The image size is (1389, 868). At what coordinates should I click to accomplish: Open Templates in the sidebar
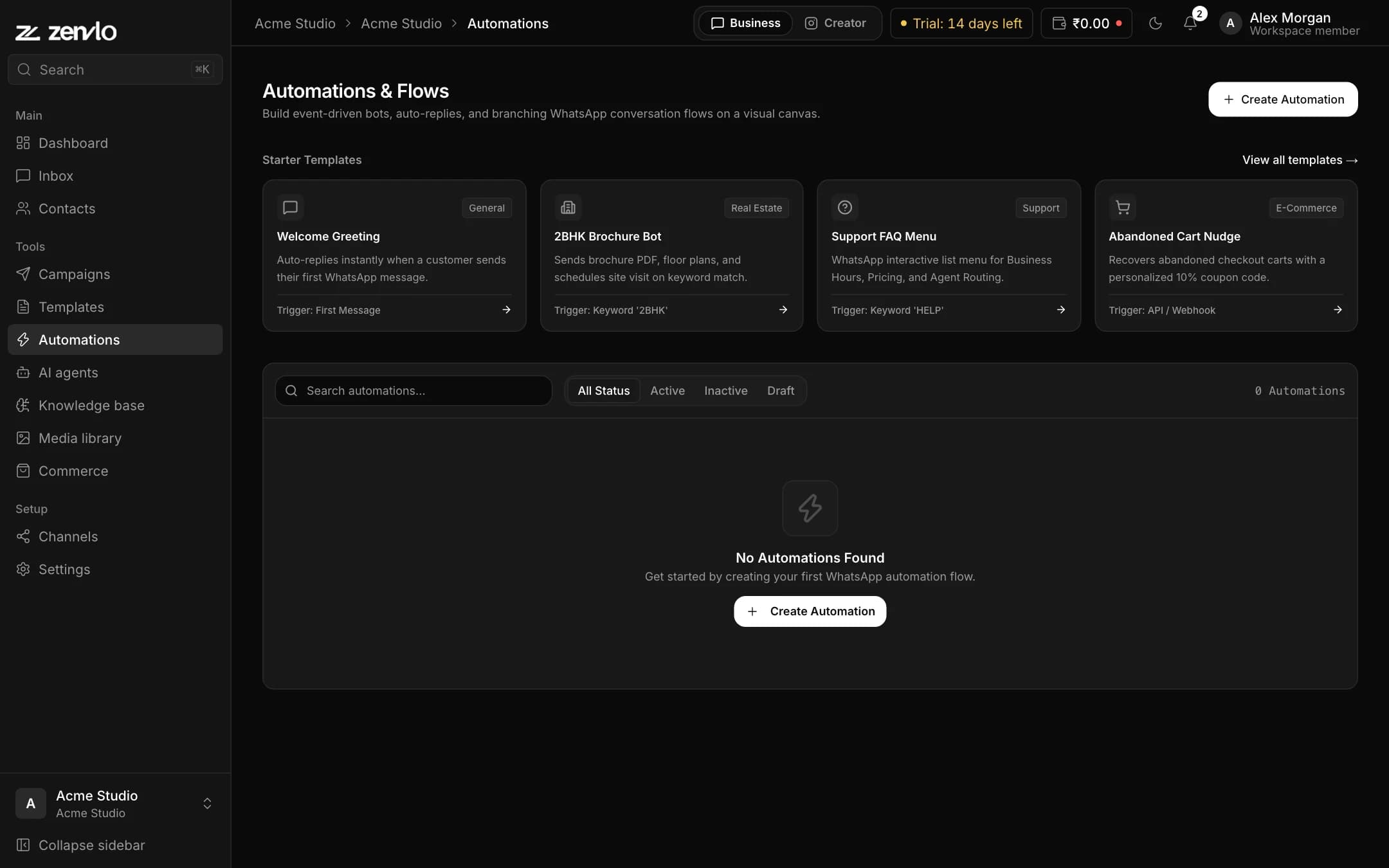tap(115, 307)
